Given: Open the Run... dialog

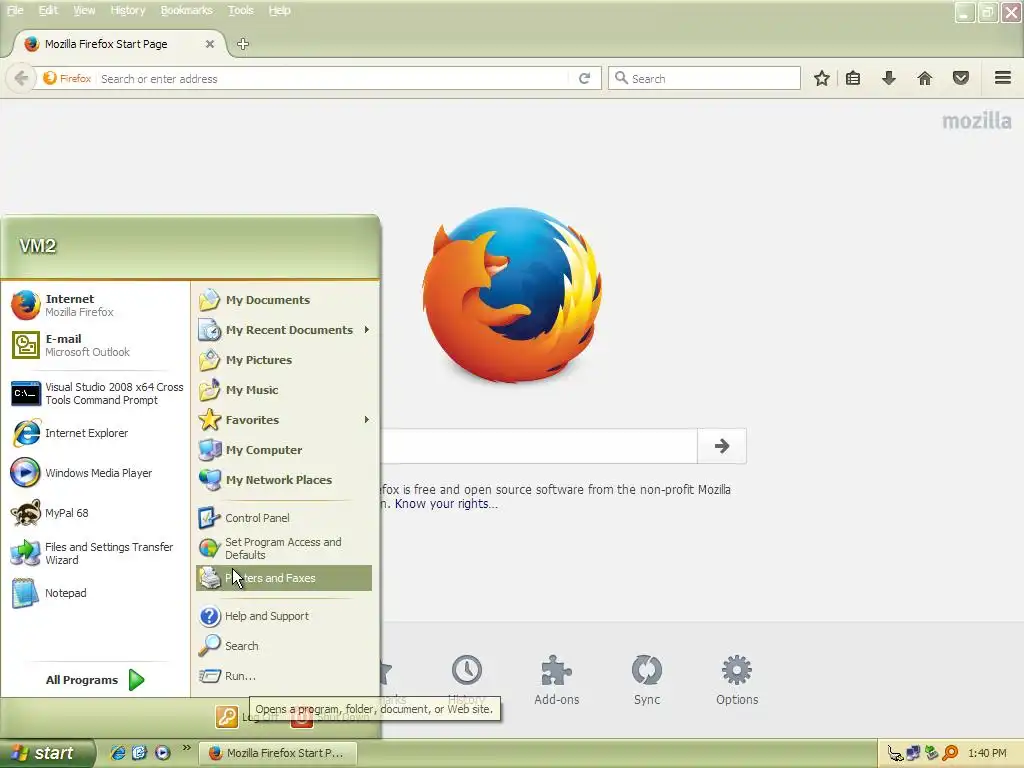Looking at the screenshot, I should click(284, 676).
